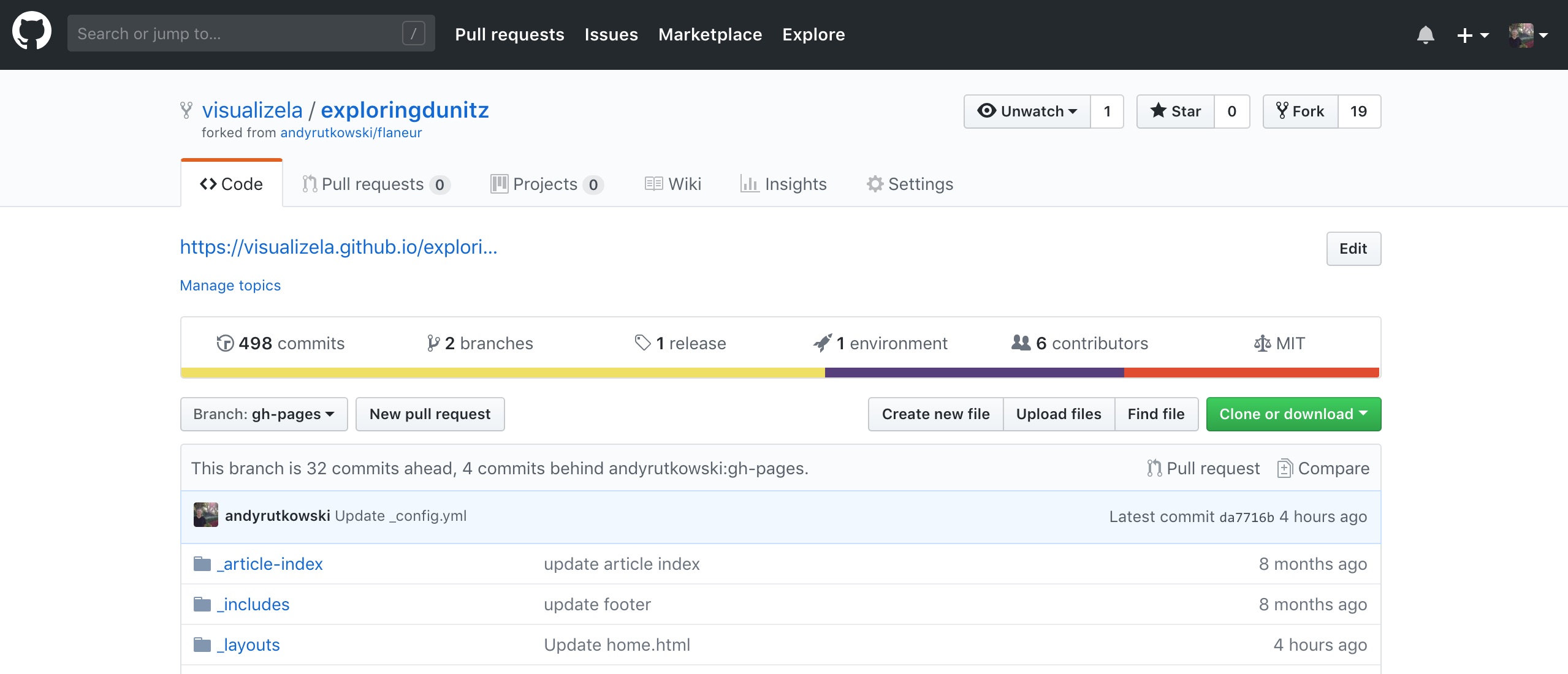Click the MIT license scale icon
The height and width of the screenshot is (674, 1568).
click(1262, 343)
